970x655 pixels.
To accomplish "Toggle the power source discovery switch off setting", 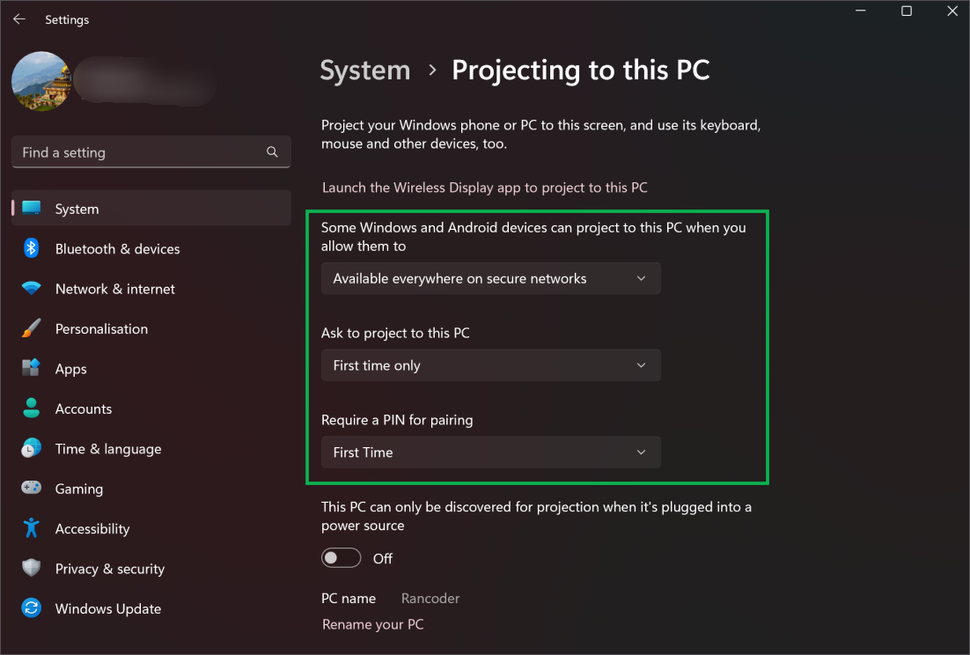I will (x=340, y=557).
